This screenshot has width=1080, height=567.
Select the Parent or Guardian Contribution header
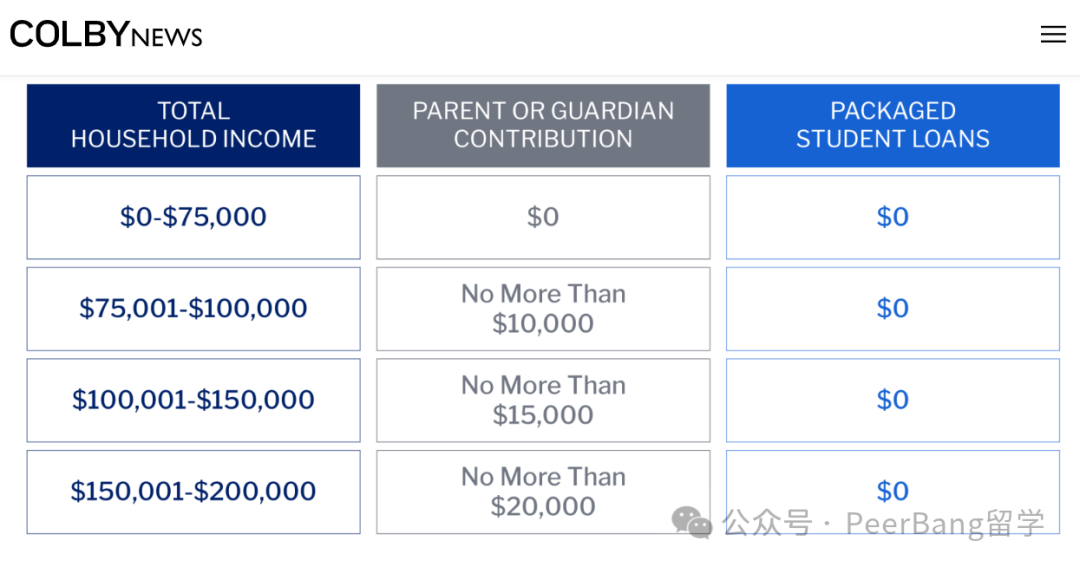(x=543, y=125)
